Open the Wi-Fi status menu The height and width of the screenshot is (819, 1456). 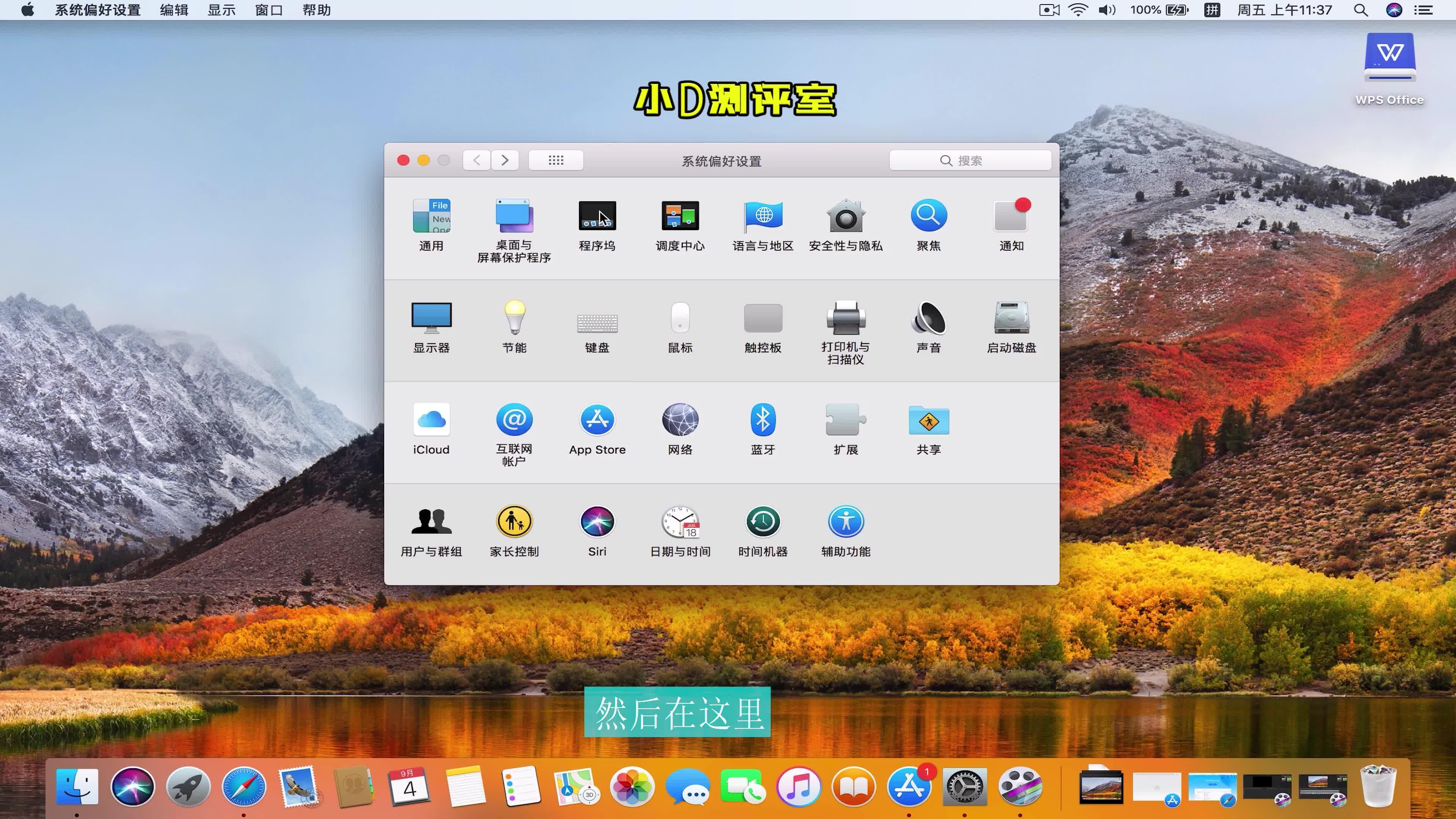[x=1078, y=10]
